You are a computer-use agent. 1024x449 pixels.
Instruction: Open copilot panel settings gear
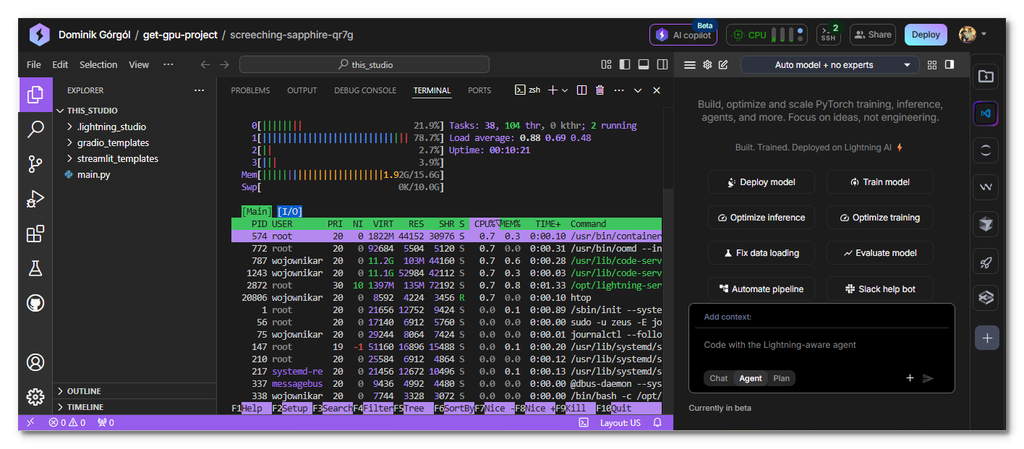(707, 65)
